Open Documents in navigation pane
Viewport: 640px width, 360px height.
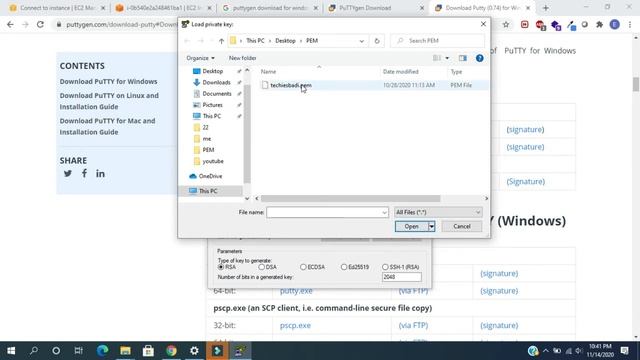point(217,93)
